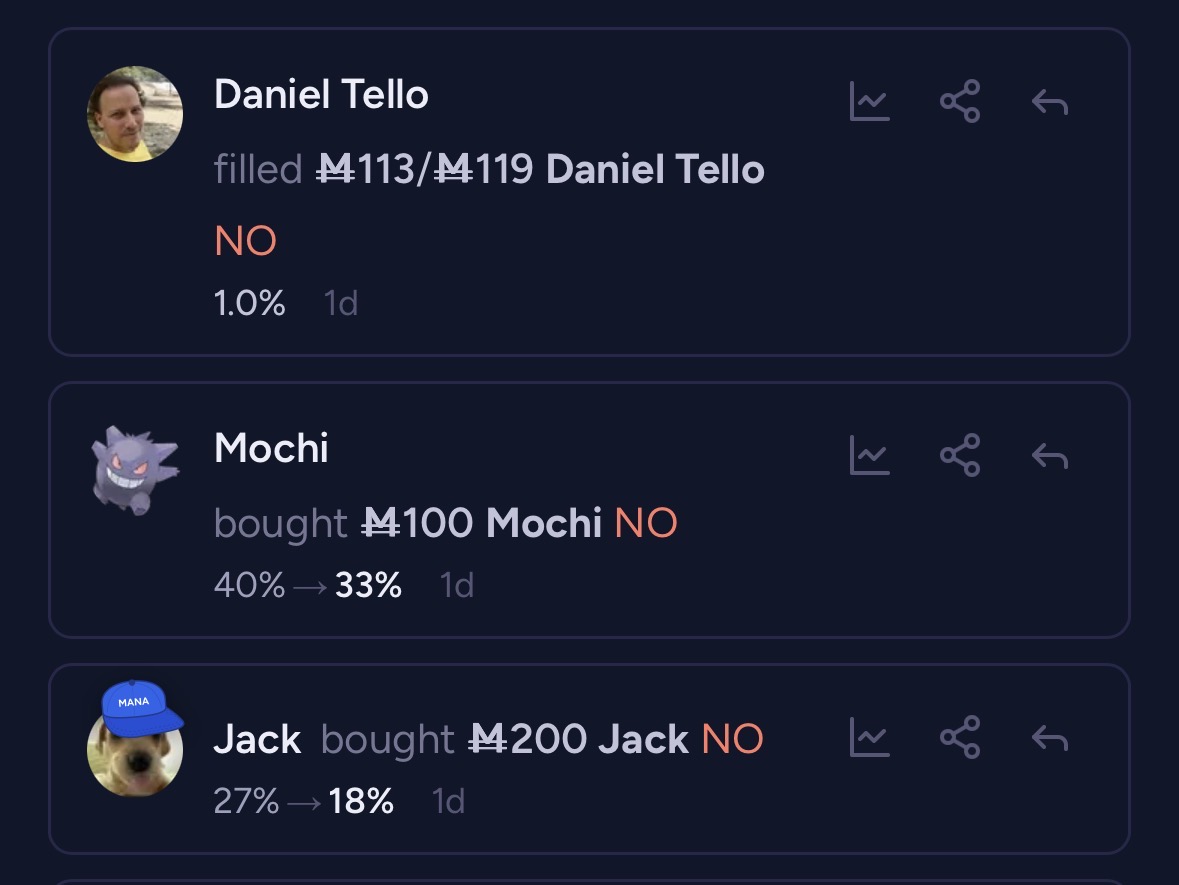Share Mochi's NO bet
The height and width of the screenshot is (885, 1179).
[x=960, y=455]
